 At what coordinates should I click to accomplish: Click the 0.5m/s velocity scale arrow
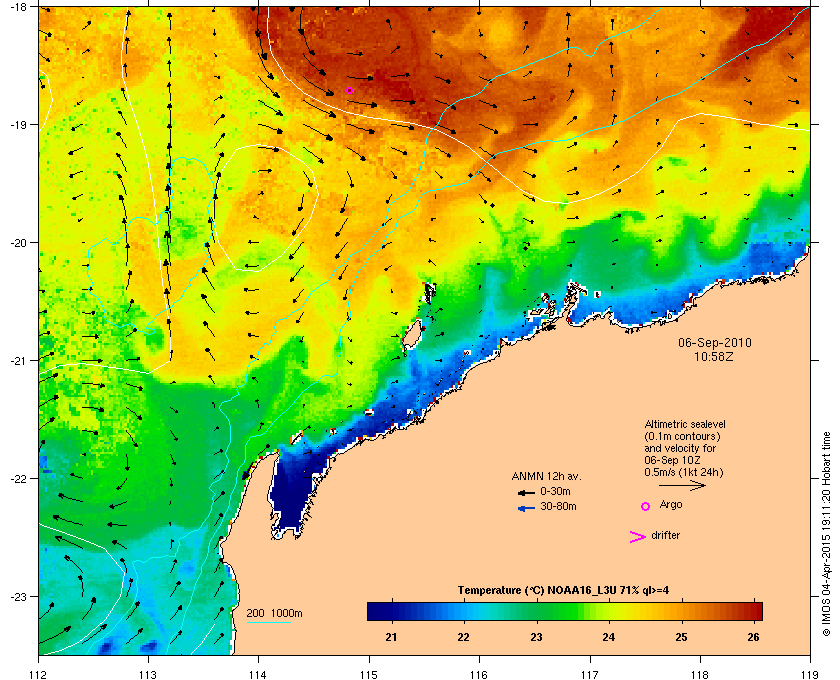(x=682, y=486)
